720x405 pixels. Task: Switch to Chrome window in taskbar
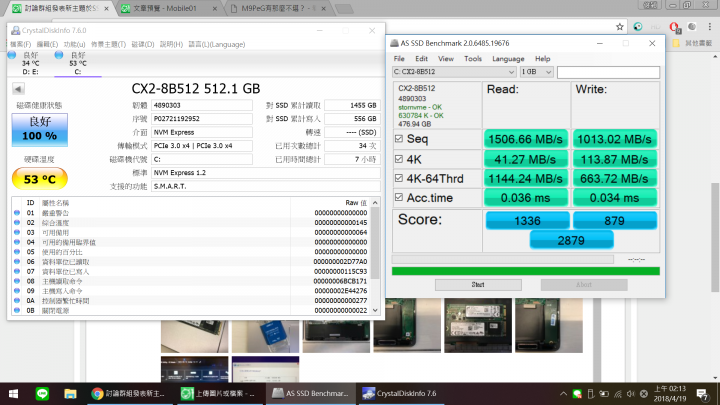(x=130, y=394)
